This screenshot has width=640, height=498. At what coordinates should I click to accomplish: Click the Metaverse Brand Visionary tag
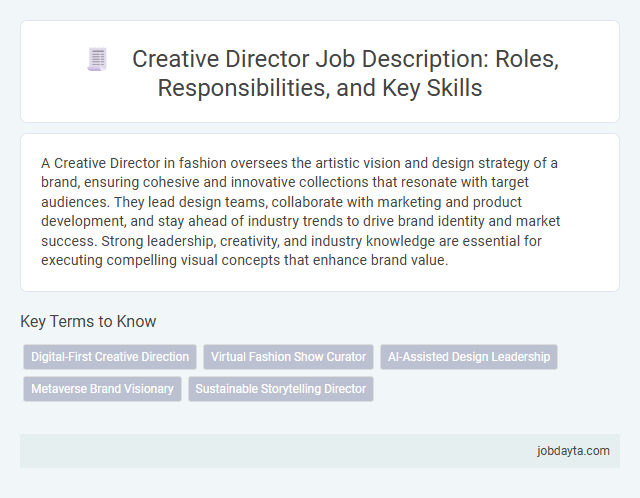[102, 389]
